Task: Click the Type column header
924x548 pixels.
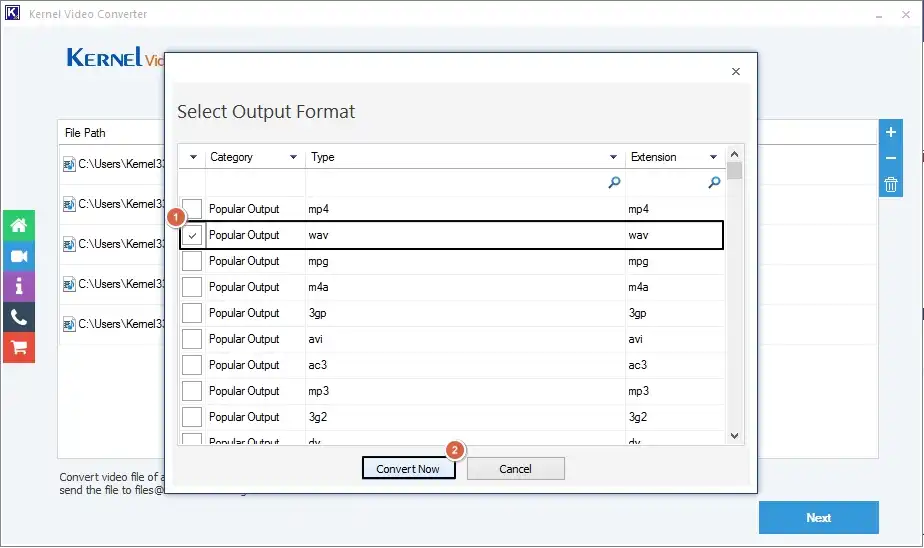Action: tap(465, 157)
